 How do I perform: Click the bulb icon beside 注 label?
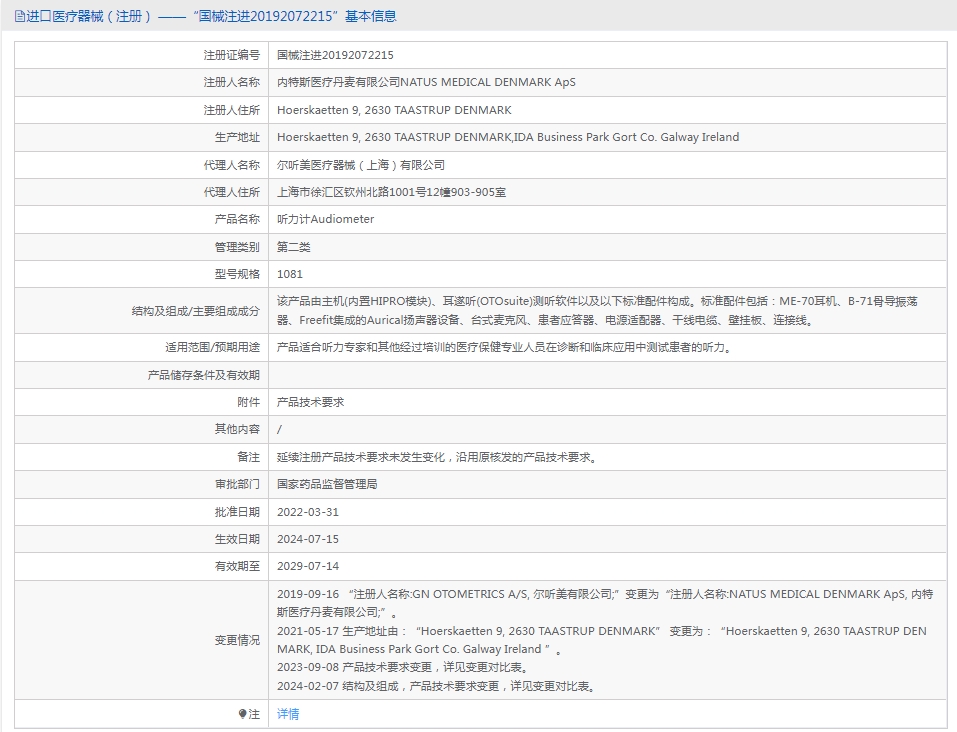click(242, 714)
